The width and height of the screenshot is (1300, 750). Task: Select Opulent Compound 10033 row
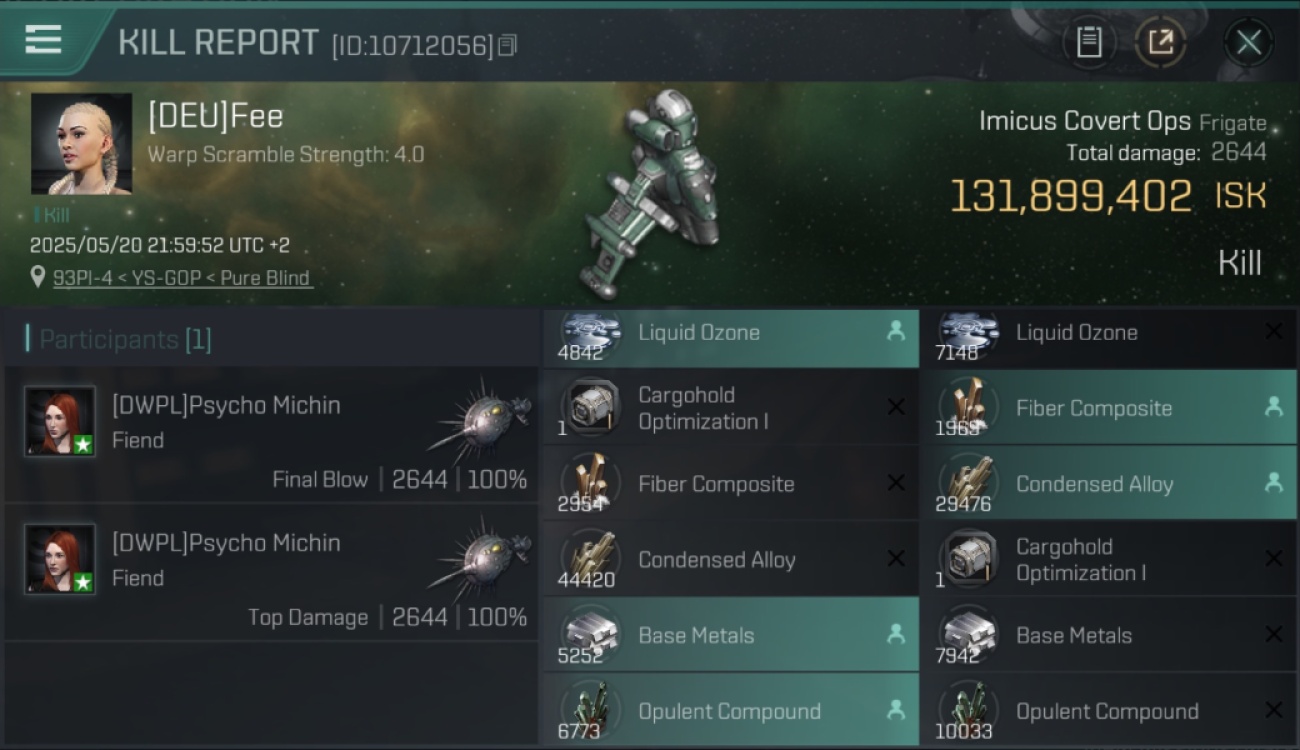pos(1109,711)
